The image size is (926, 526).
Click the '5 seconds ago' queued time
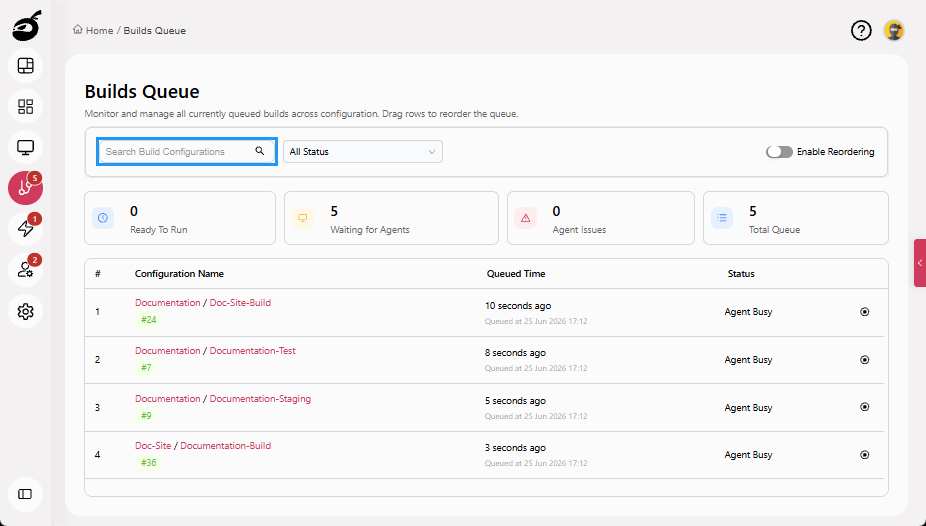515,400
